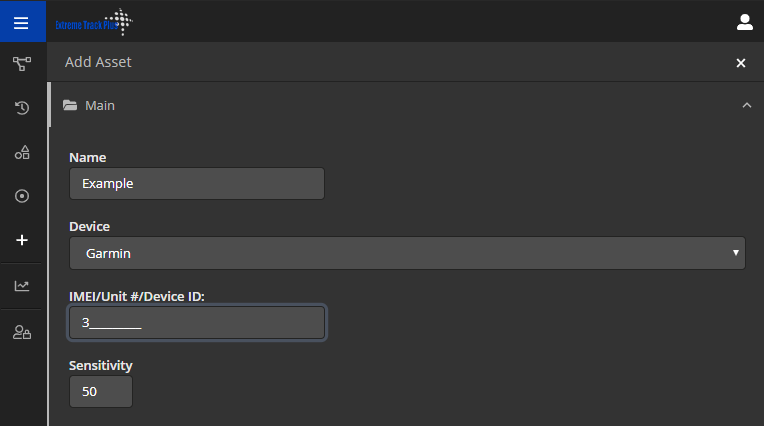The width and height of the screenshot is (764, 426).
Task: Collapse the Main section chevron
Action: pyautogui.click(x=746, y=105)
